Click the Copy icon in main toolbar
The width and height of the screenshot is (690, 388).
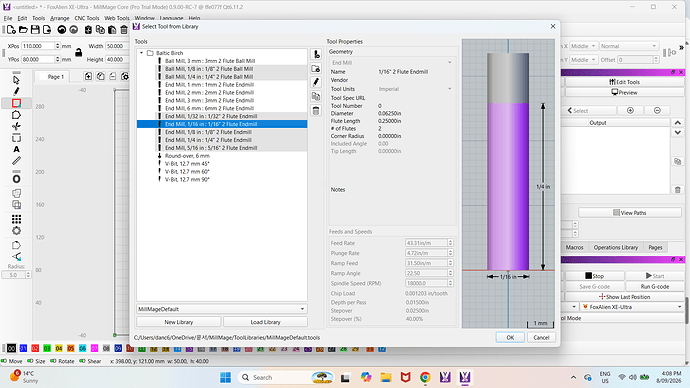pyautogui.click(x=100, y=29)
